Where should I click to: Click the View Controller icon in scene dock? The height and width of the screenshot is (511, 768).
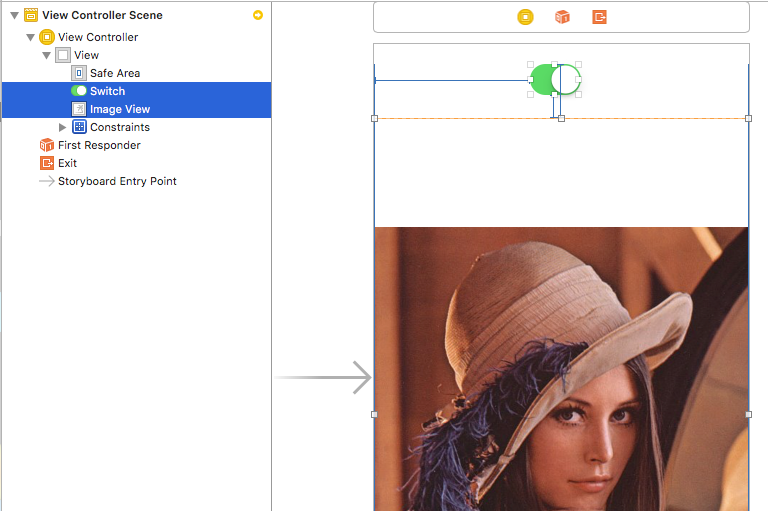[x=525, y=17]
